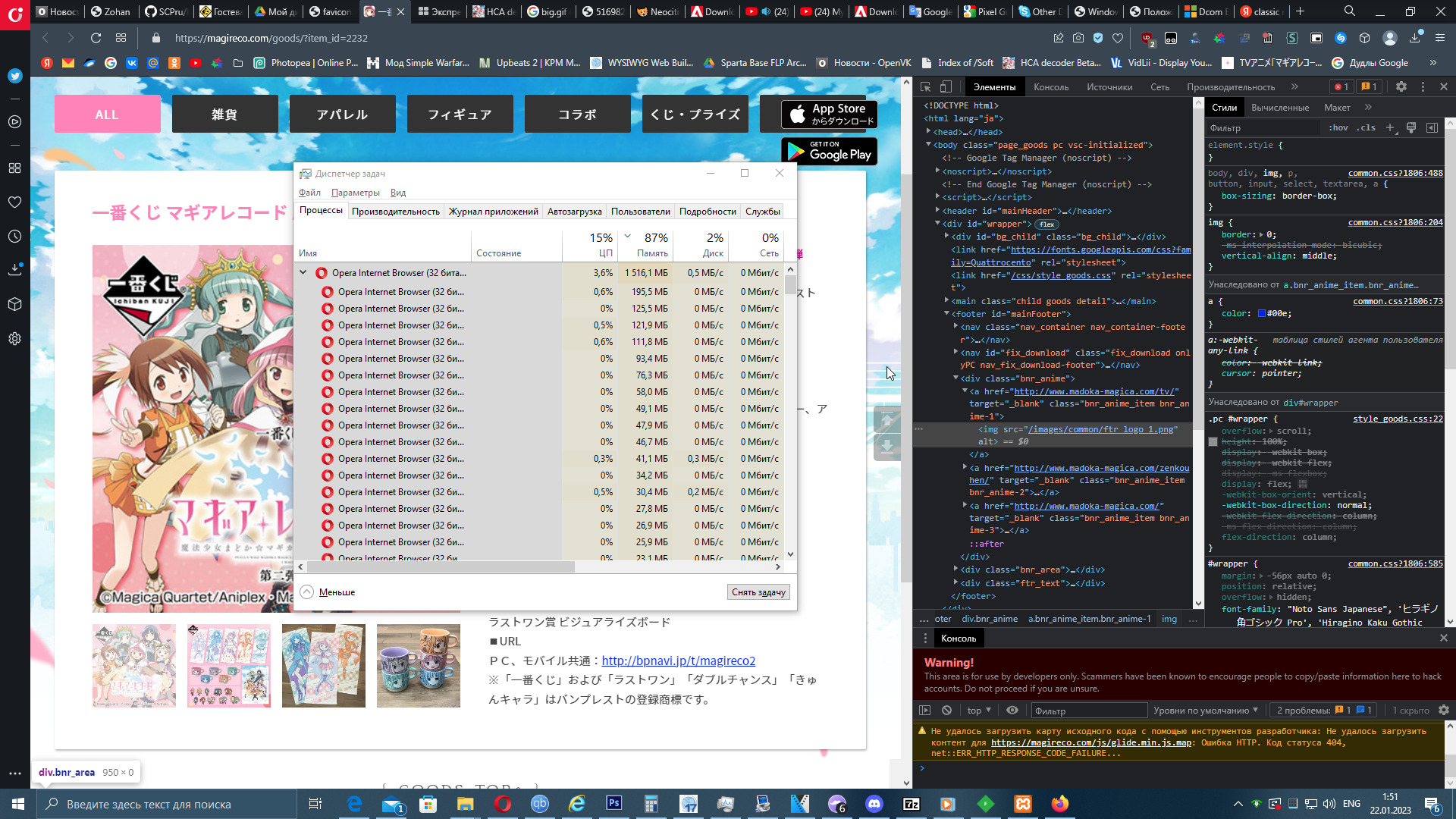Click the live expression eye icon
The height and width of the screenshot is (819, 1456).
(x=1012, y=711)
